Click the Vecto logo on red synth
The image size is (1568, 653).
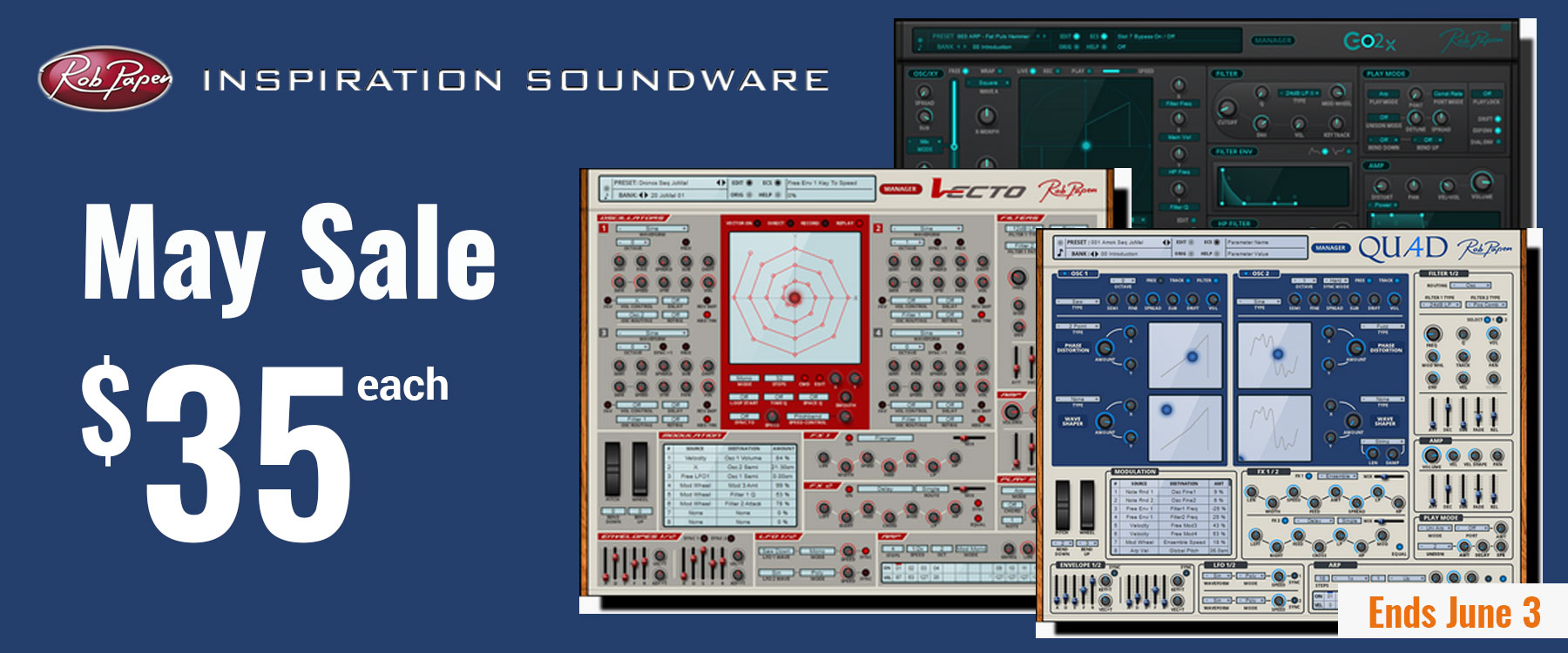978,188
